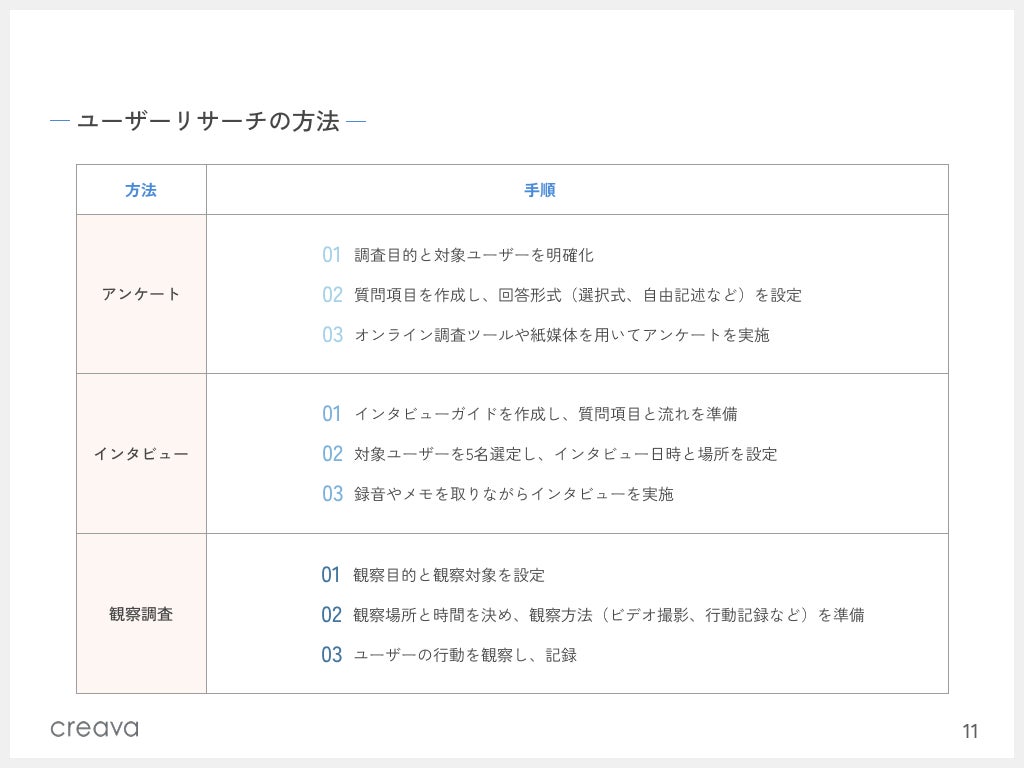Image resolution: width=1024 pixels, height=768 pixels.
Task: Click the creava logo
Action: click(94, 728)
